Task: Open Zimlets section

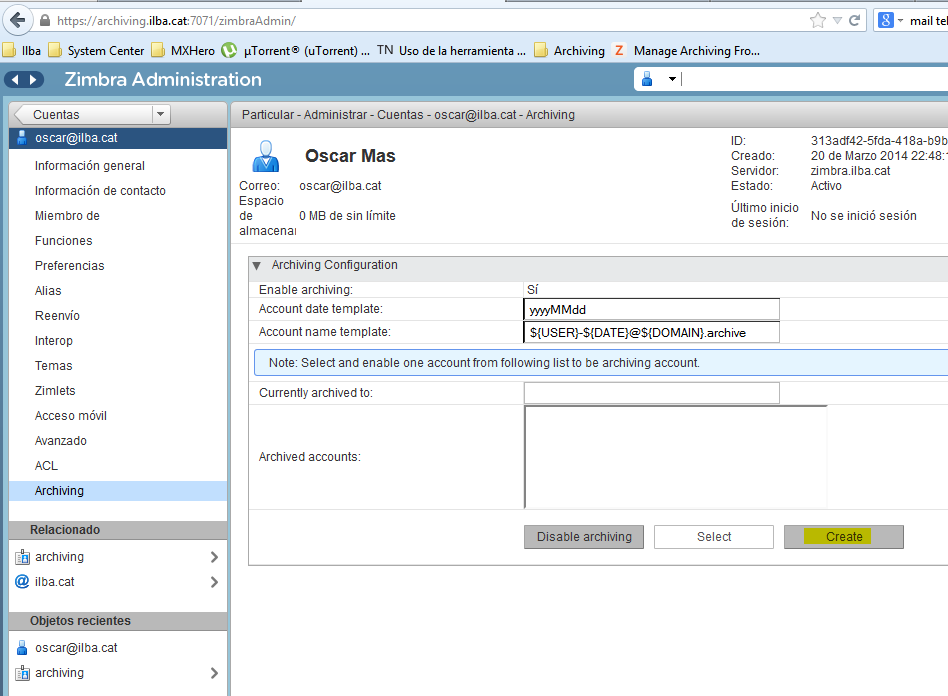Action: 55,391
